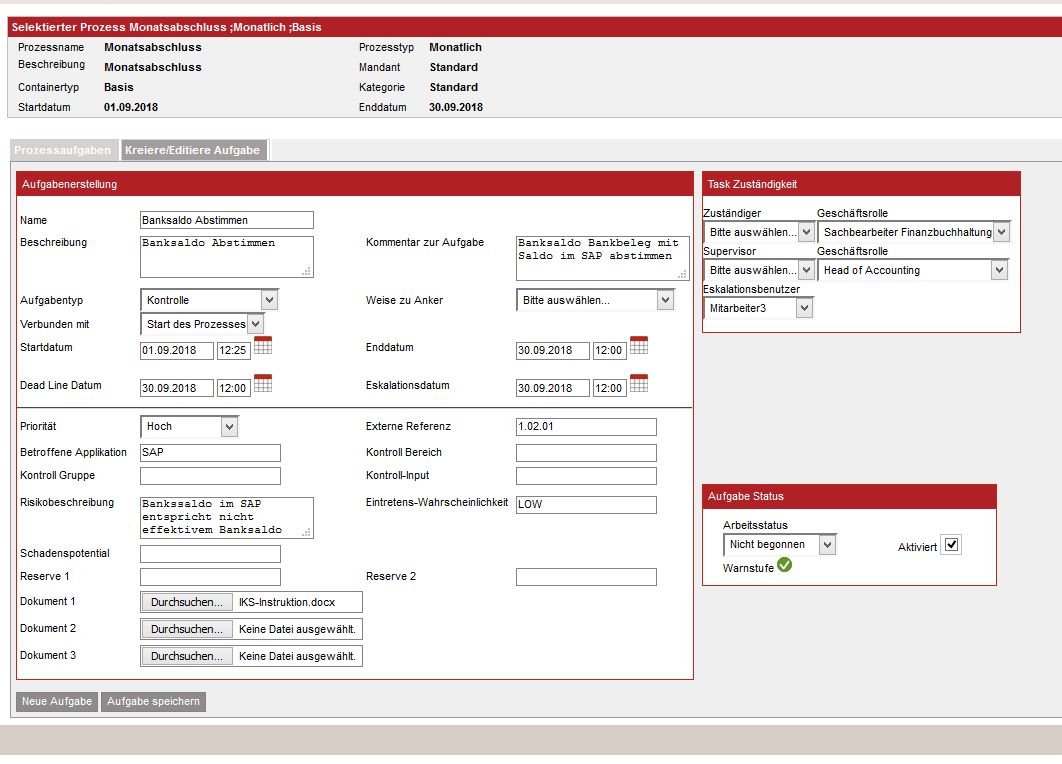Screen dimensions: 1062x764
Task: Open the Enddatum calendar picker icon
Action: coord(639,346)
